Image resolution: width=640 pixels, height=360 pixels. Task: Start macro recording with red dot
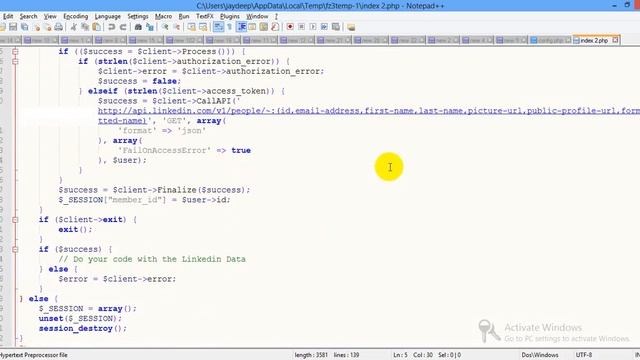(x=290, y=27)
